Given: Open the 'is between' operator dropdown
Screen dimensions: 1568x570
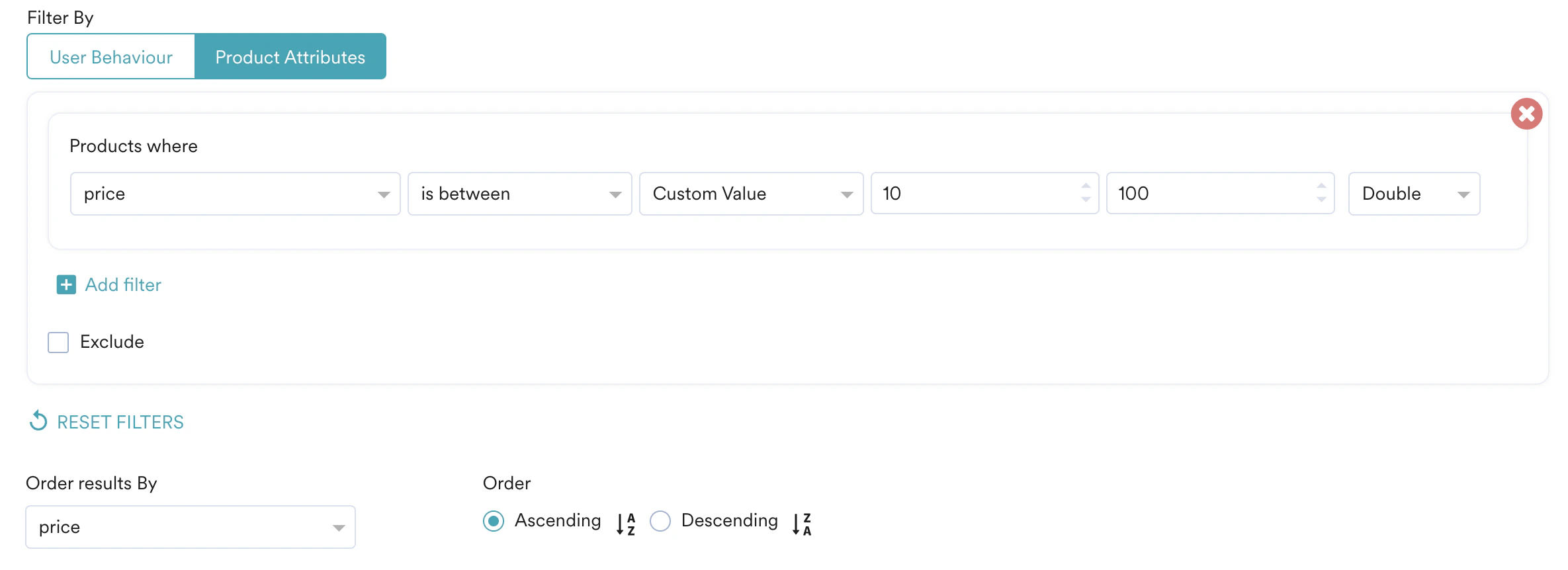Looking at the screenshot, I should (x=520, y=194).
